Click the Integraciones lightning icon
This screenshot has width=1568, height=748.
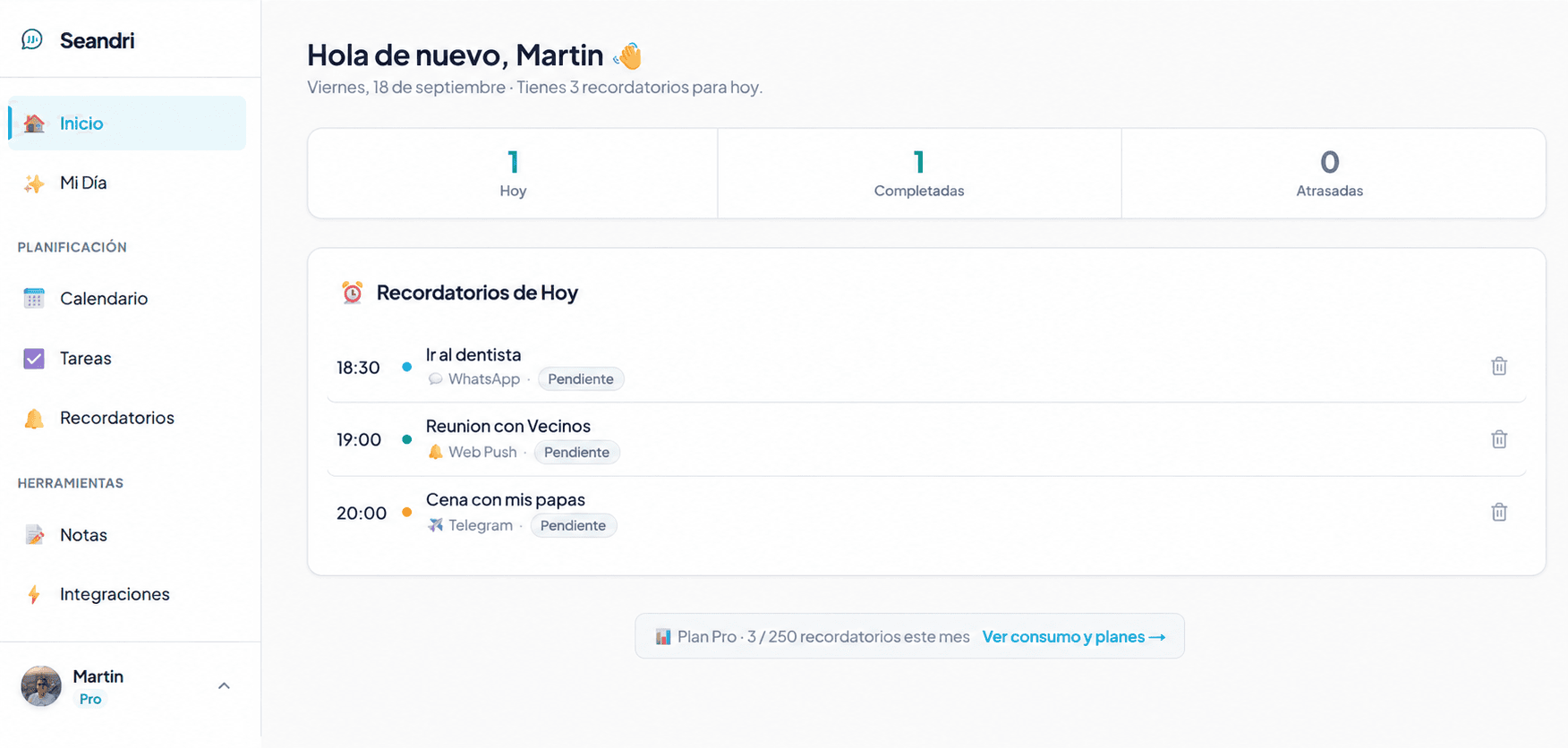pyautogui.click(x=34, y=595)
